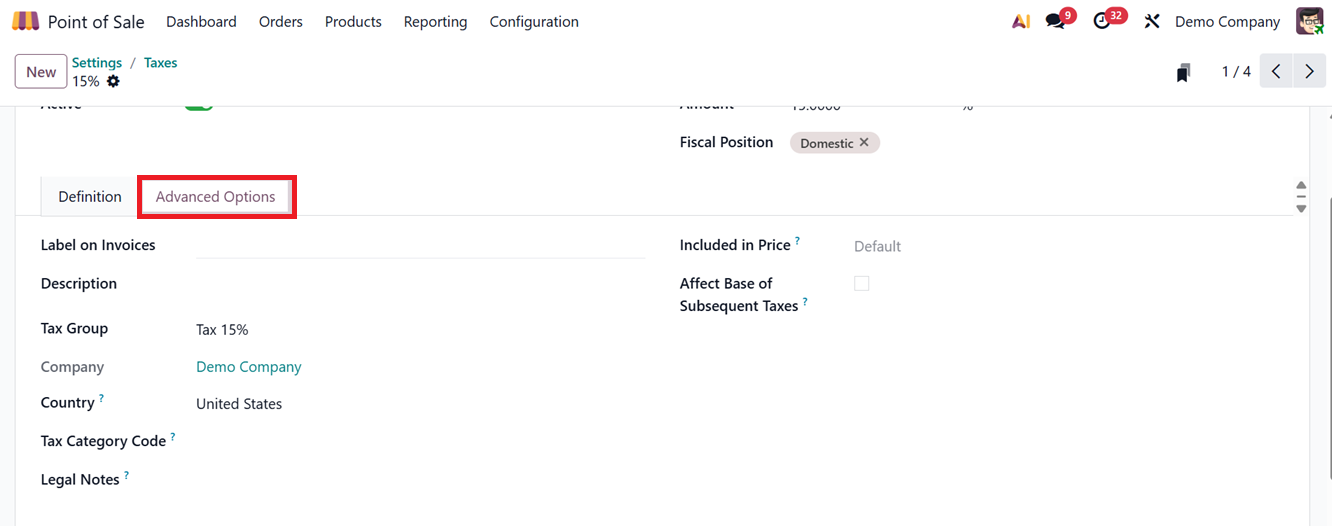Open the Configuration menu
The image size is (1332, 526).
(x=534, y=21)
